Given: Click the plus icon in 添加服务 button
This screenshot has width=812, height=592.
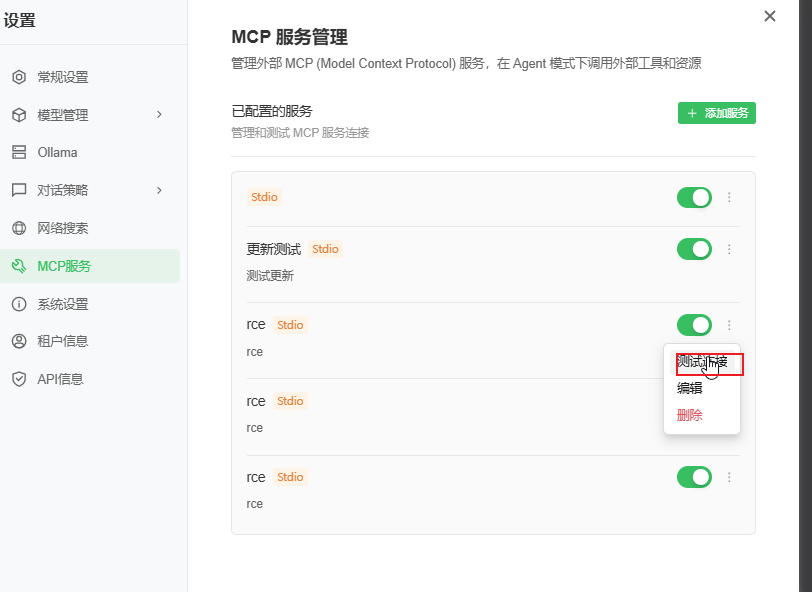Looking at the screenshot, I should click(x=692, y=113).
